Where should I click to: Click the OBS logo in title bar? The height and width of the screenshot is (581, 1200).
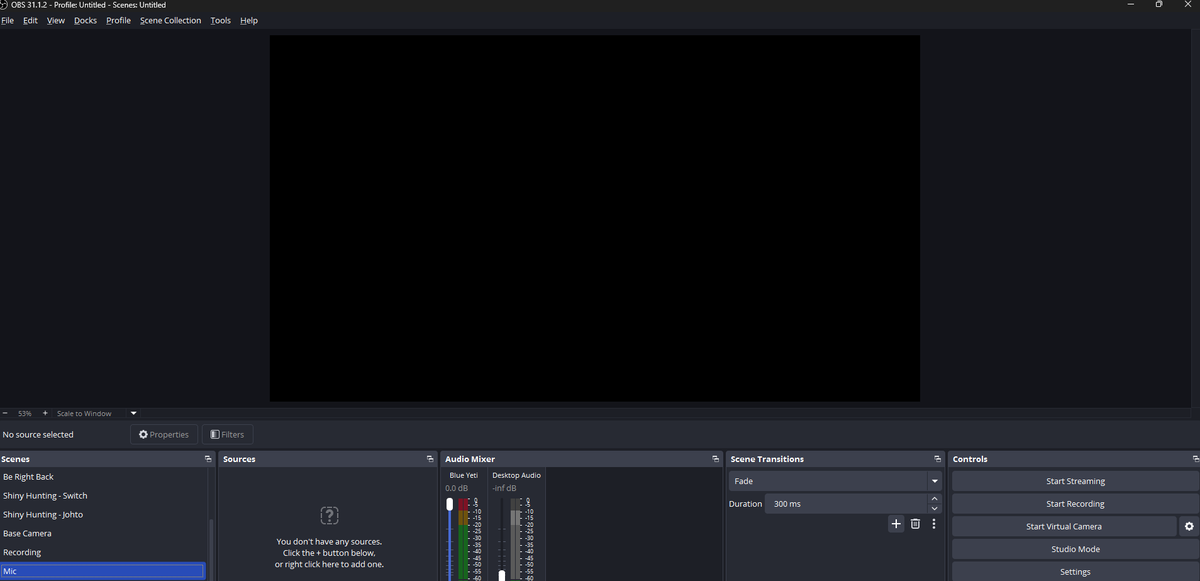(4, 5)
